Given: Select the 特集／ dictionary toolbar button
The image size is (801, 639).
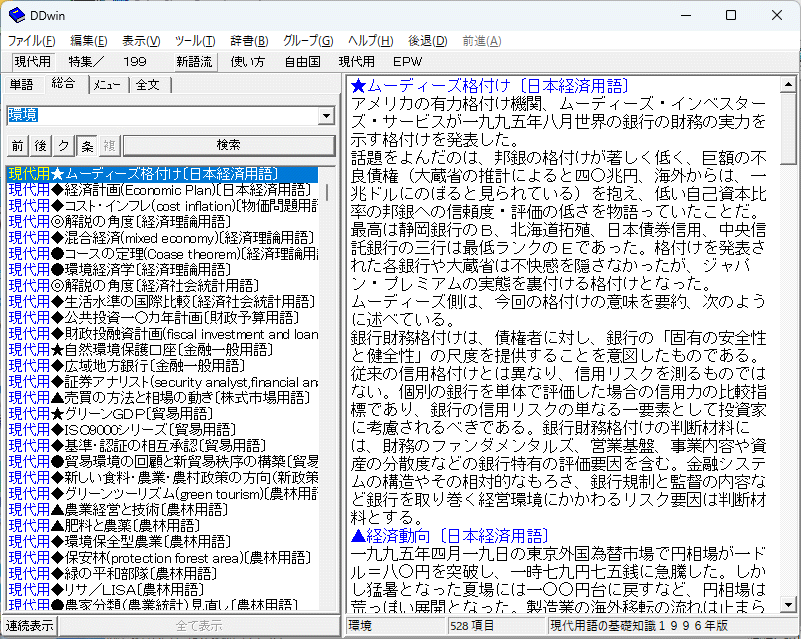Looking at the screenshot, I should pyautogui.click(x=86, y=62).
